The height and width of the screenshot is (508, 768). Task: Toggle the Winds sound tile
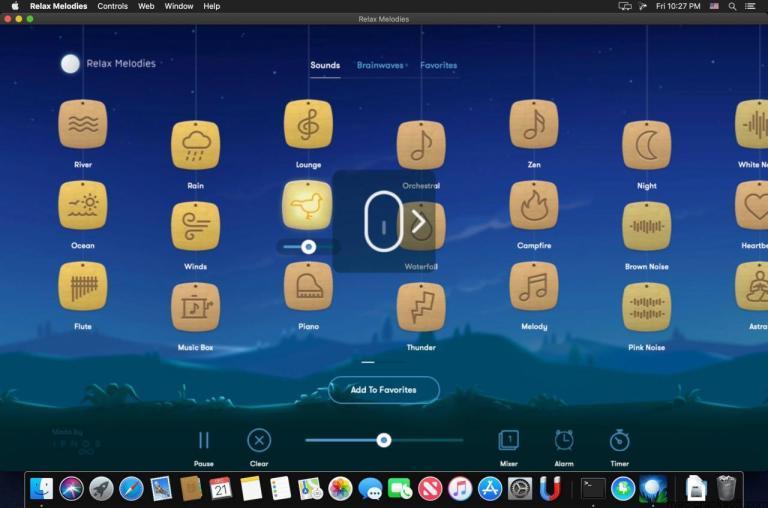coord(195,226)
